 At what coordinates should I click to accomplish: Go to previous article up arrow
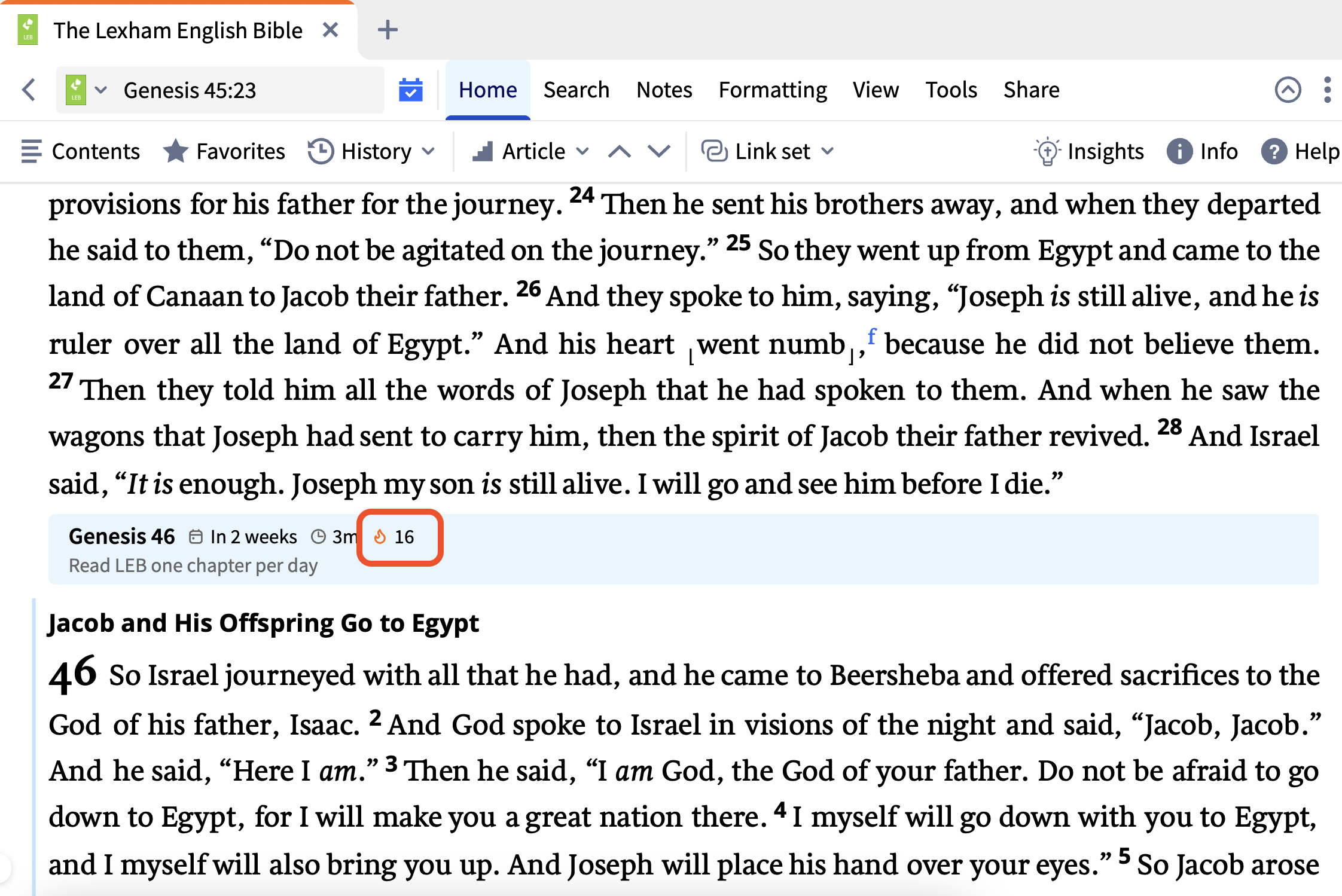pos(620,152)
